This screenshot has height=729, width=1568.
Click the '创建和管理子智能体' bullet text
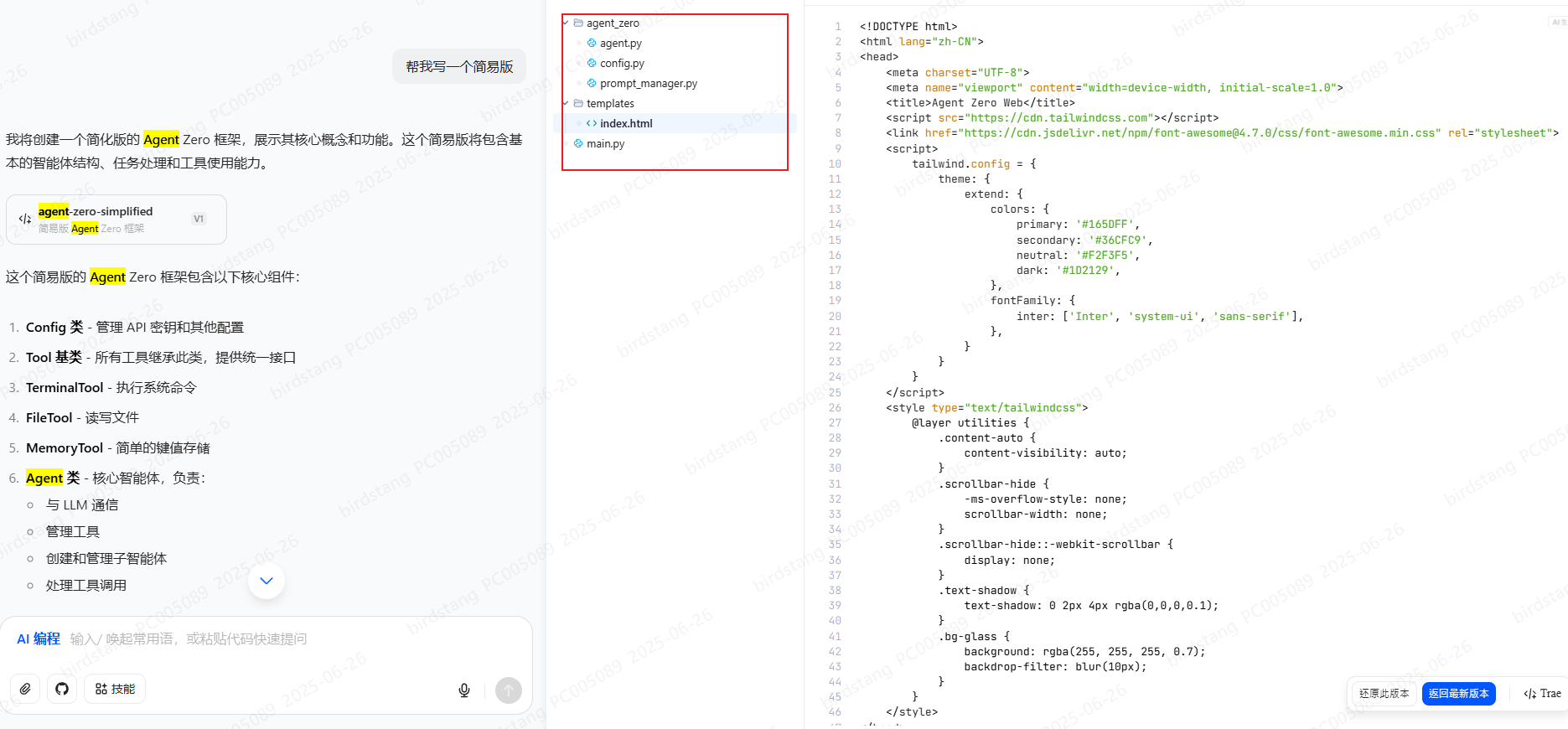pyautogui.click(x=106, y=559)
